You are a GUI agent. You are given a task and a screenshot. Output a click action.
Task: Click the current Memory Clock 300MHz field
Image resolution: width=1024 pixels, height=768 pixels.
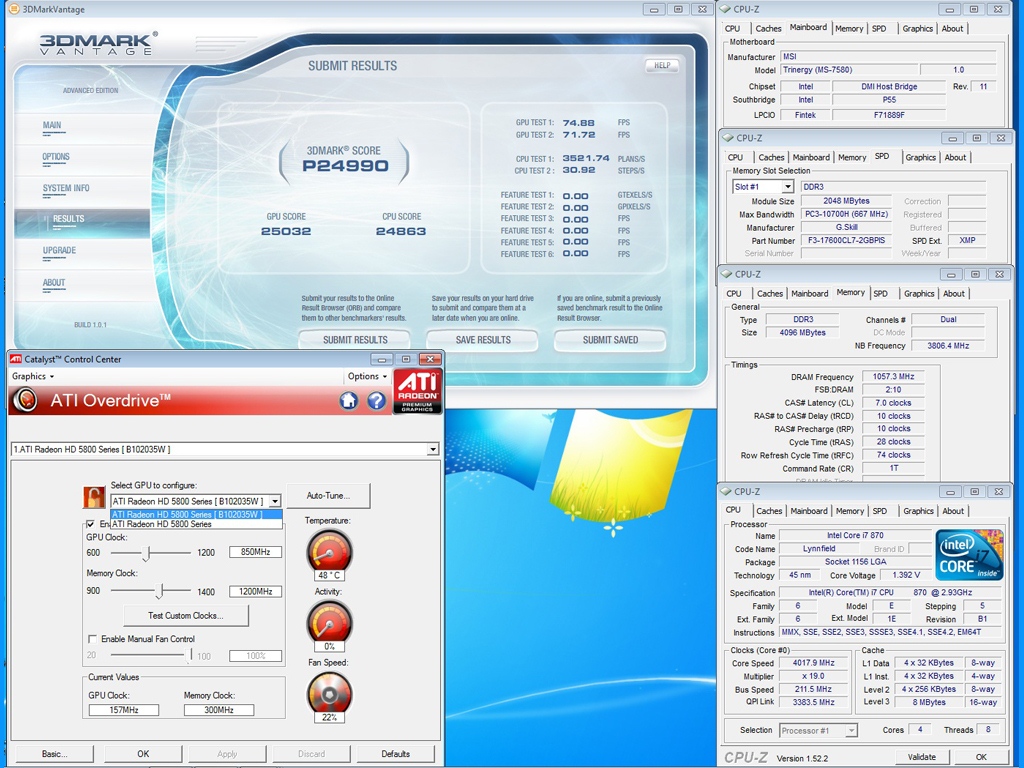click(219, 710)
